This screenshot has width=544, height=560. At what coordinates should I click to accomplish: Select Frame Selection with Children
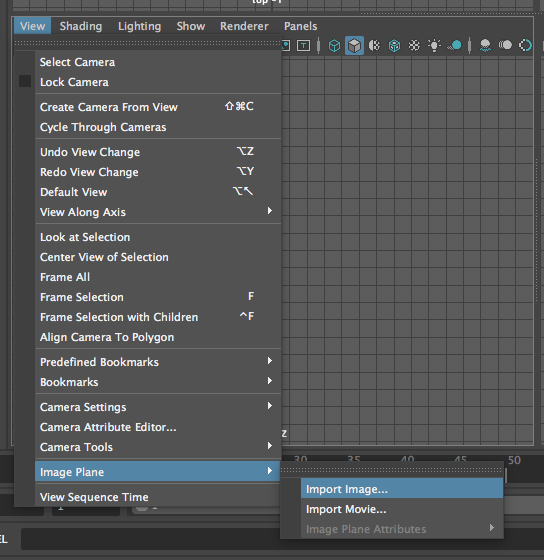(158, 317)
